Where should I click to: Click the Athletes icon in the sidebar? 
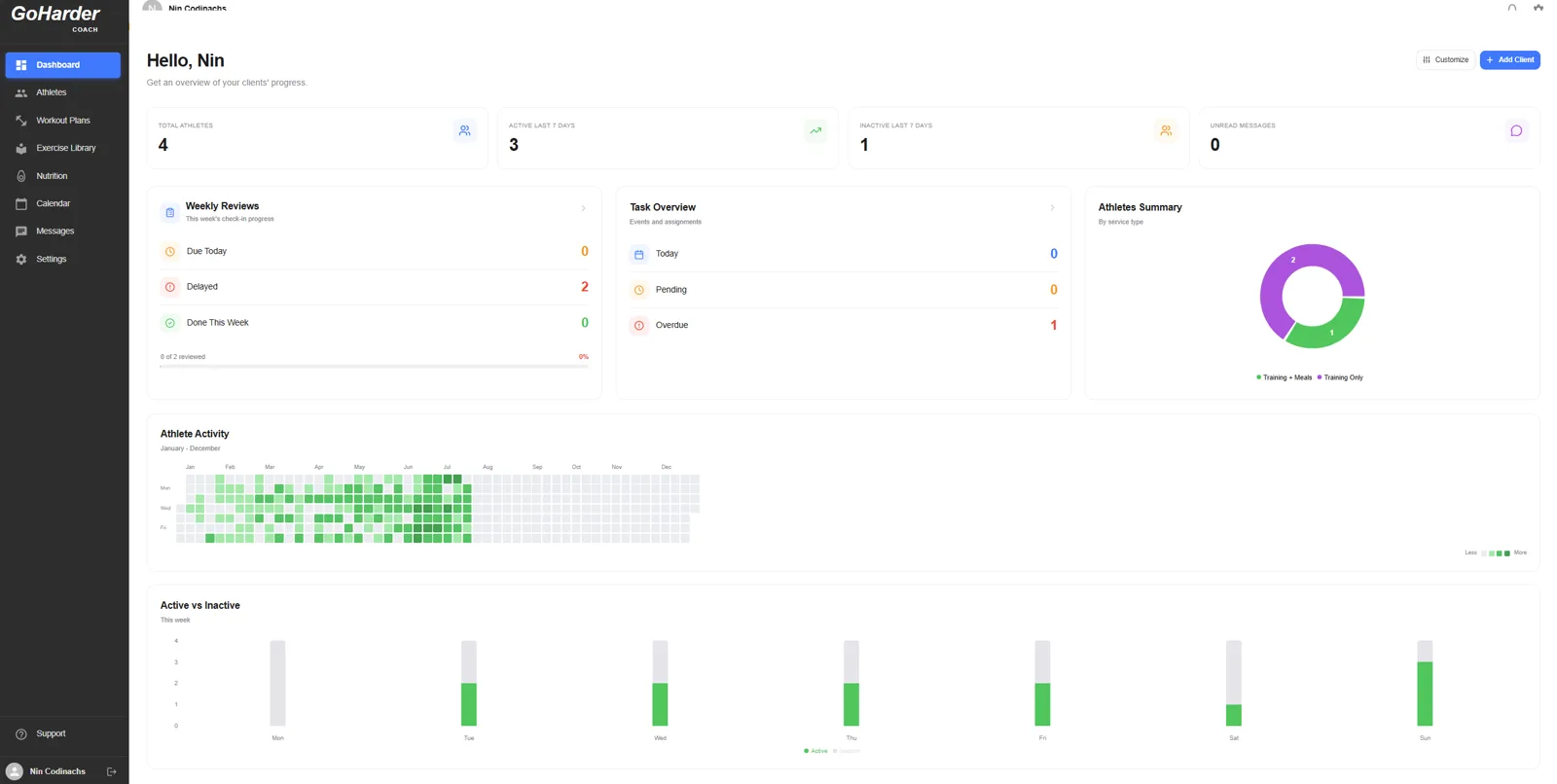[21, 93]
